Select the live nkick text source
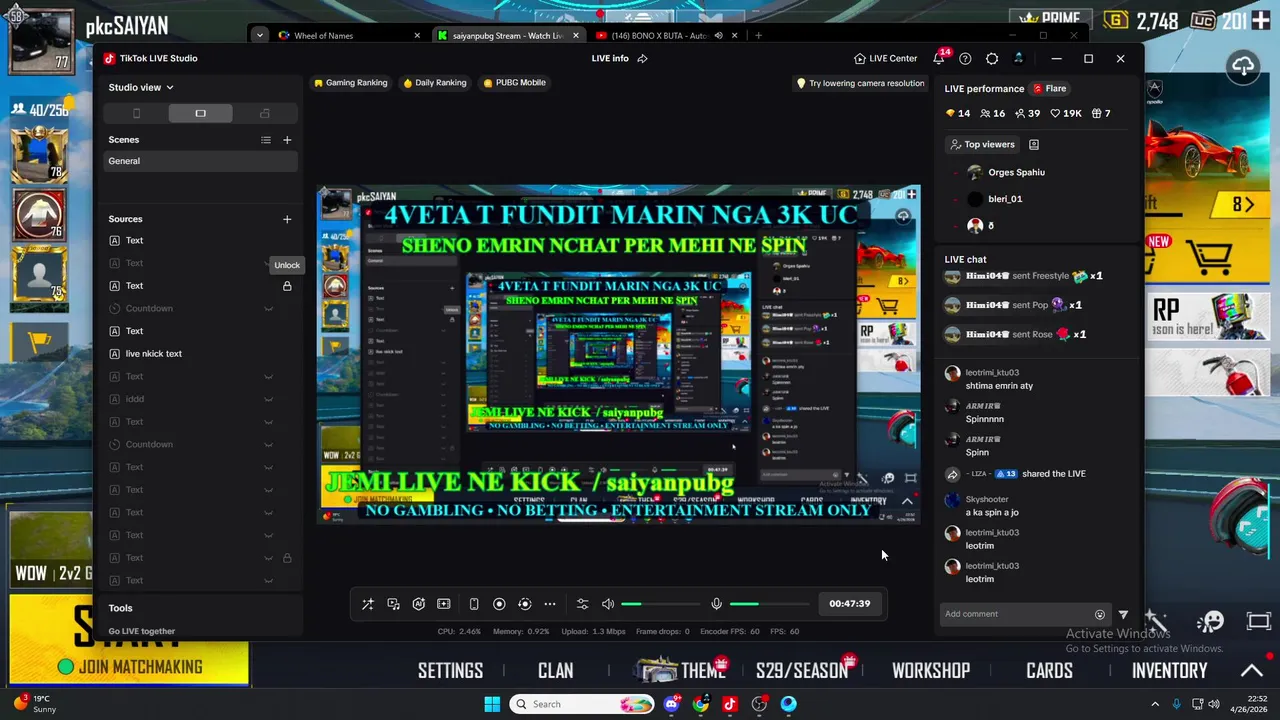1280x720 pixels. pos(153,354)
